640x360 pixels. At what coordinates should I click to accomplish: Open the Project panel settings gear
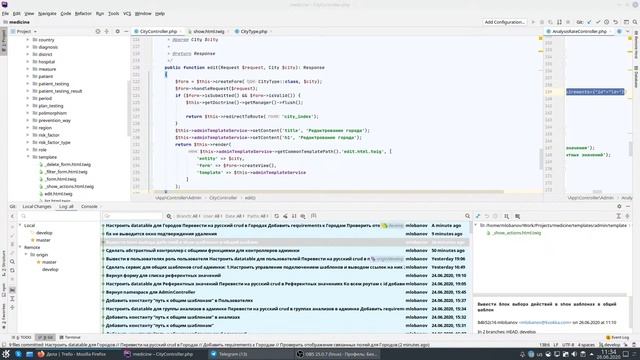(118, 31)
